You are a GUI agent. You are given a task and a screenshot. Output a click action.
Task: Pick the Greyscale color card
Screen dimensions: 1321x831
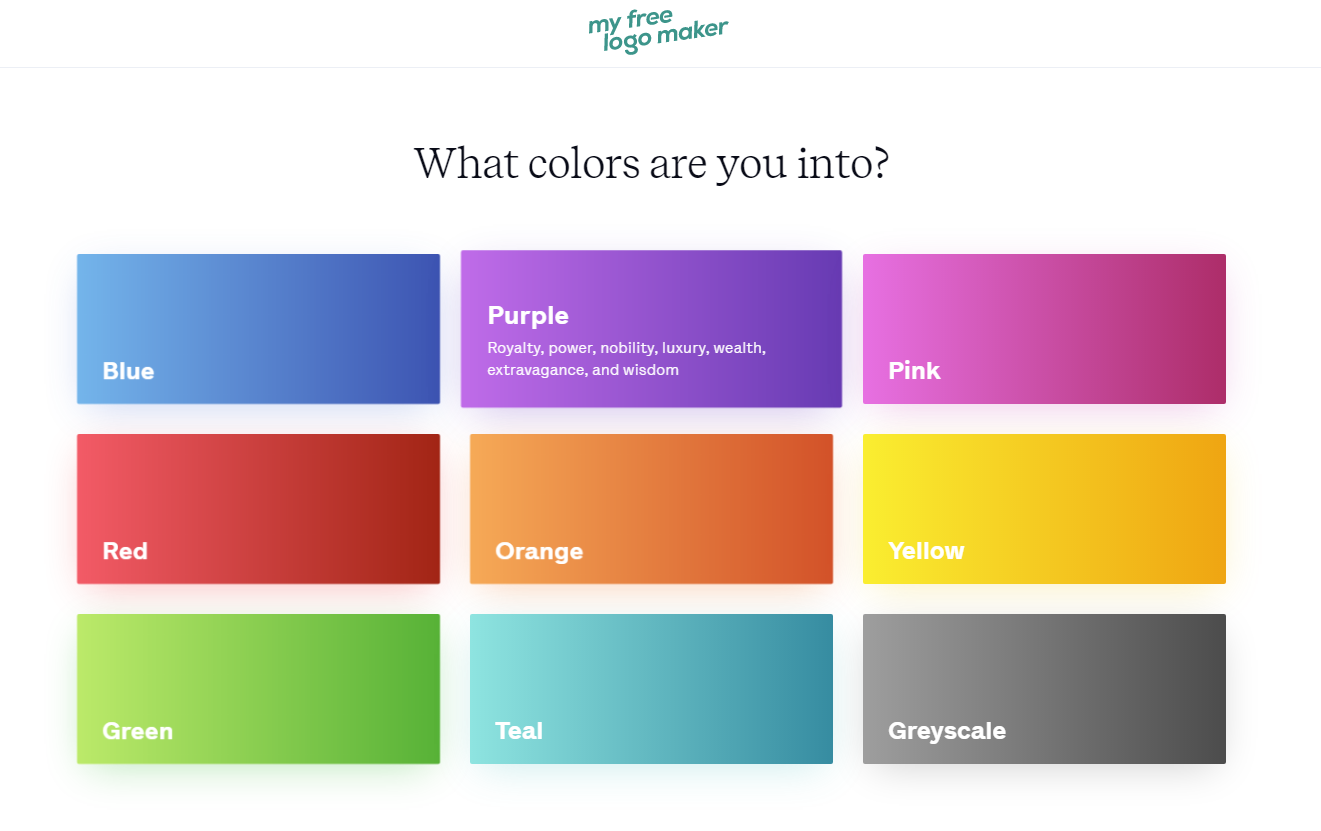pyautogui.click(x=1044, y=689)
